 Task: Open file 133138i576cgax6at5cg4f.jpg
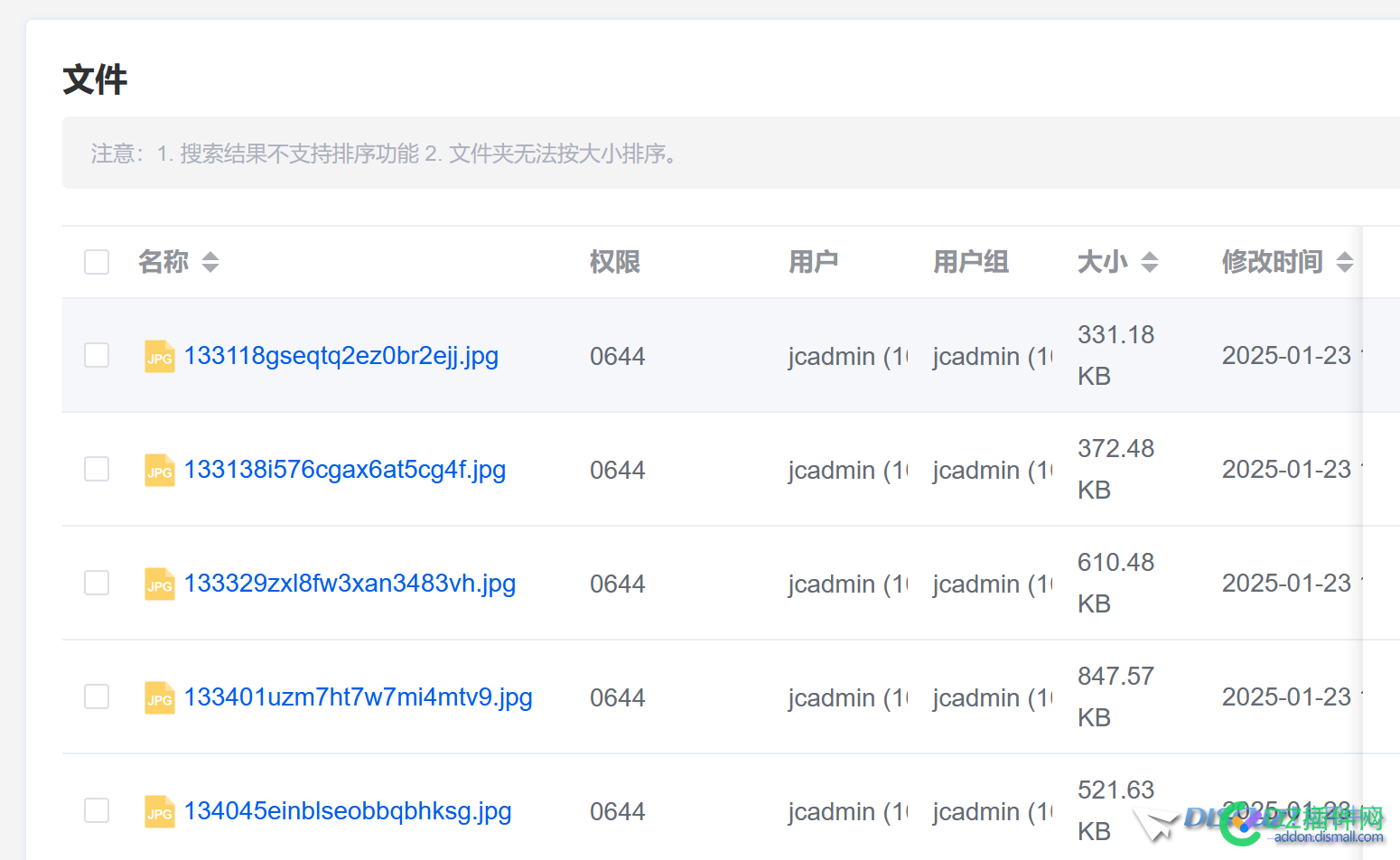[345, 470]
